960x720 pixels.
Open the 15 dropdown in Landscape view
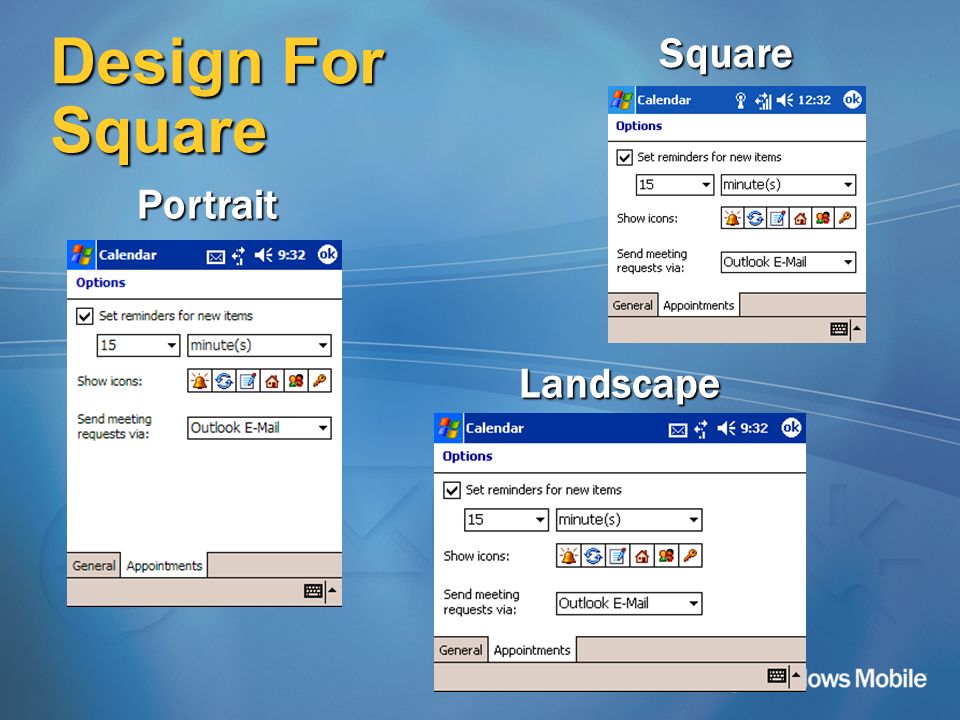506,520
